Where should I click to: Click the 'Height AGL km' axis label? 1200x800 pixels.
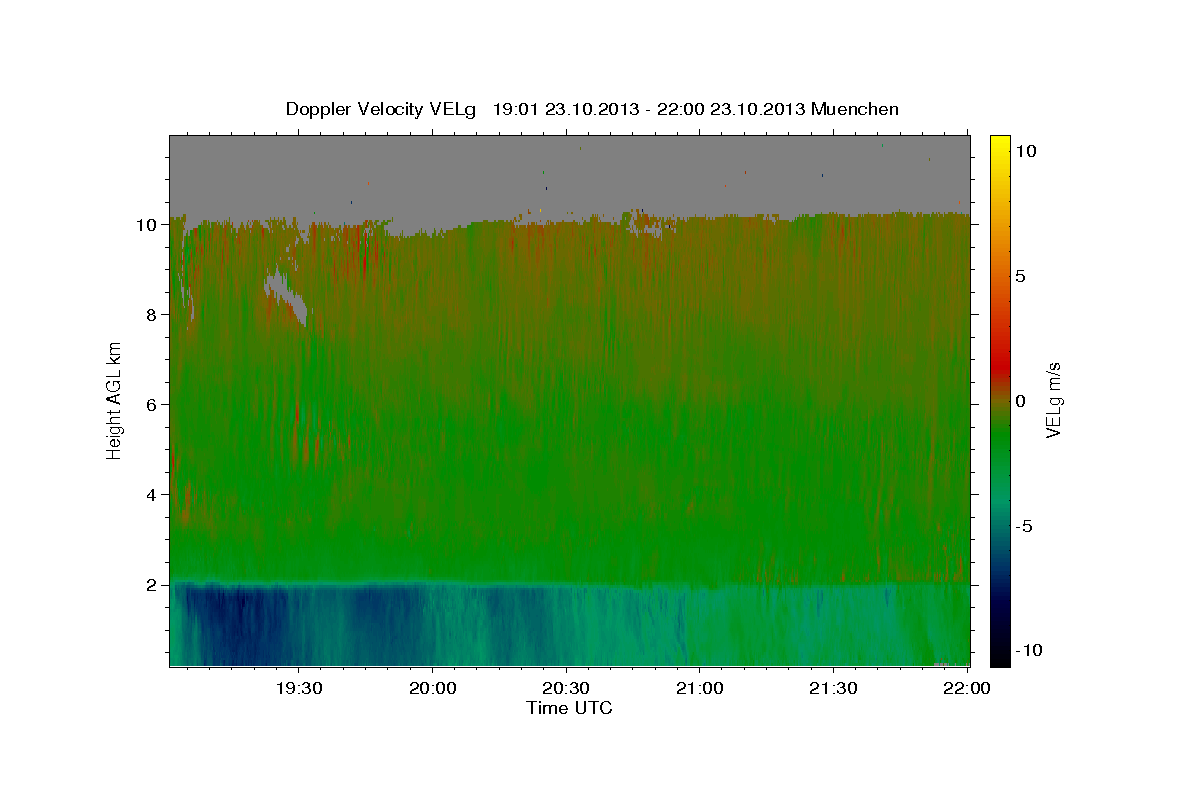tap(115, 401)
